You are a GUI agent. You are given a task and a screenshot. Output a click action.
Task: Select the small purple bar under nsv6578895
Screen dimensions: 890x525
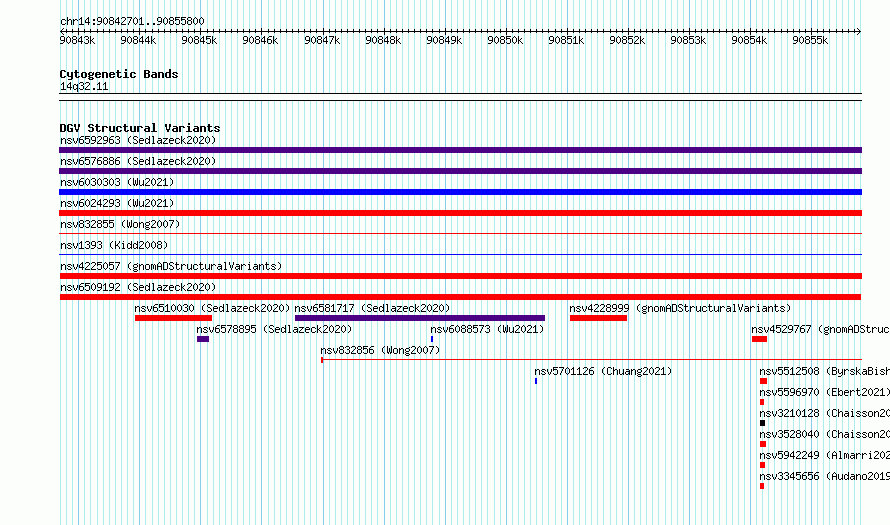(203, 339)
